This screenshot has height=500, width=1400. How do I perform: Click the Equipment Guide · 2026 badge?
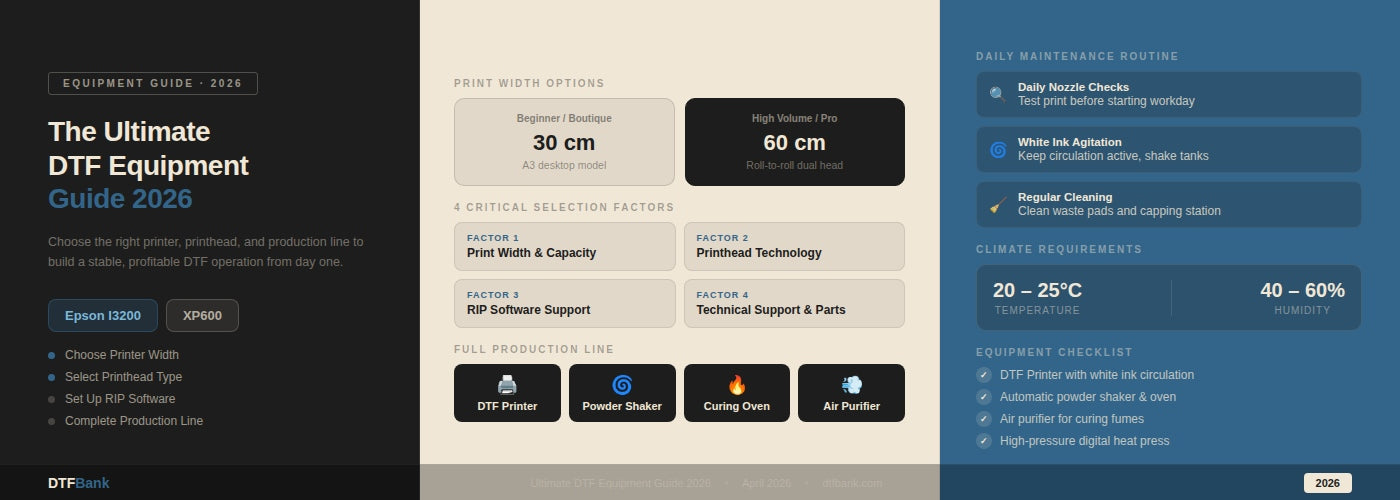pos(153,83)
